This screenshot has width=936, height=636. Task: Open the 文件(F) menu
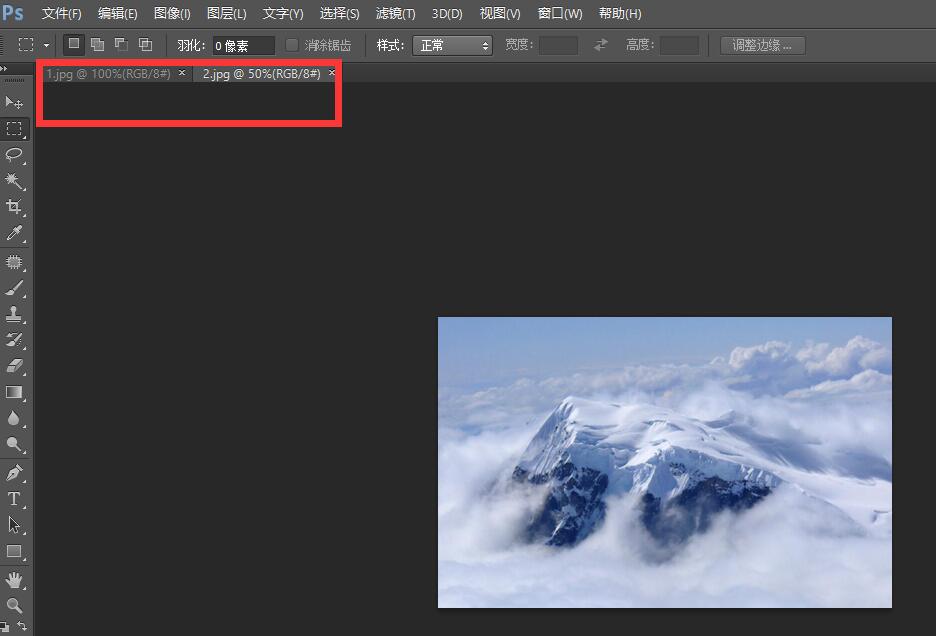pos(61,13)
